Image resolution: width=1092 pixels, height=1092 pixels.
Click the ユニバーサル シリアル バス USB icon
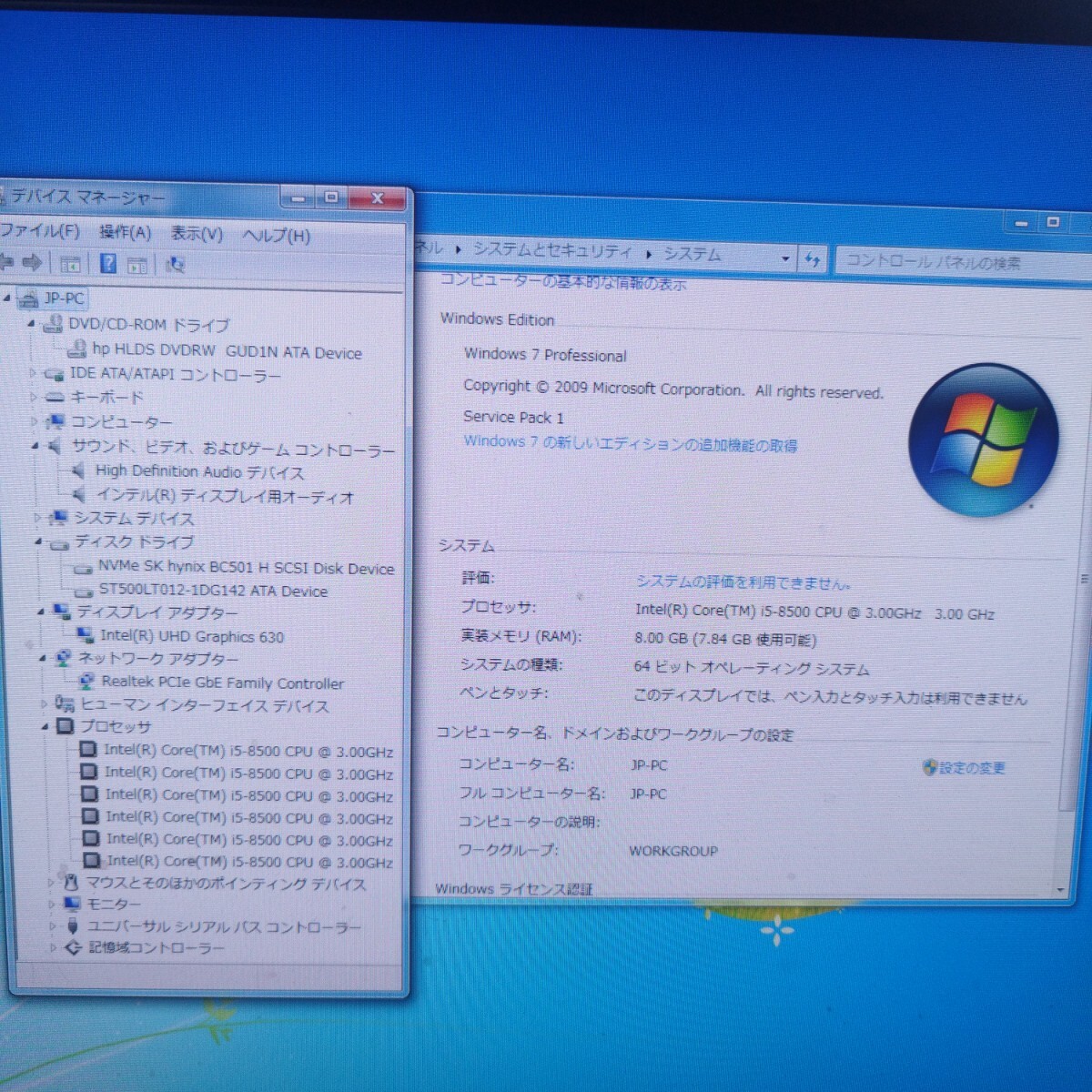click(73, 926)
